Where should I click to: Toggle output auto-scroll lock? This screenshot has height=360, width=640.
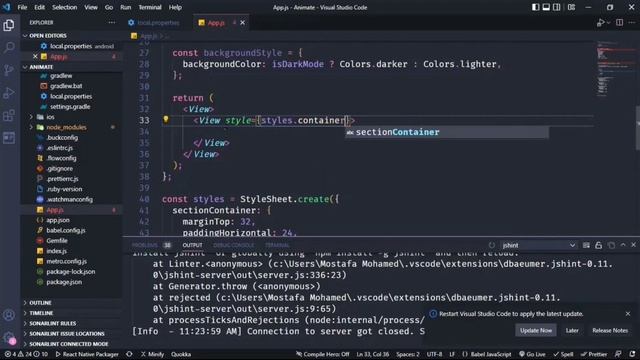(598, 245)
